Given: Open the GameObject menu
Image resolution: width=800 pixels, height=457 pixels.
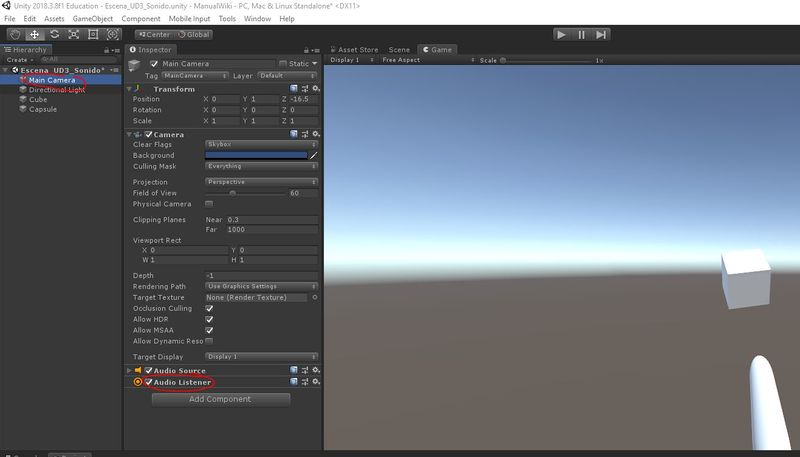Looking at the screenshot, I should pyautogui.click(x=92, y=18).
